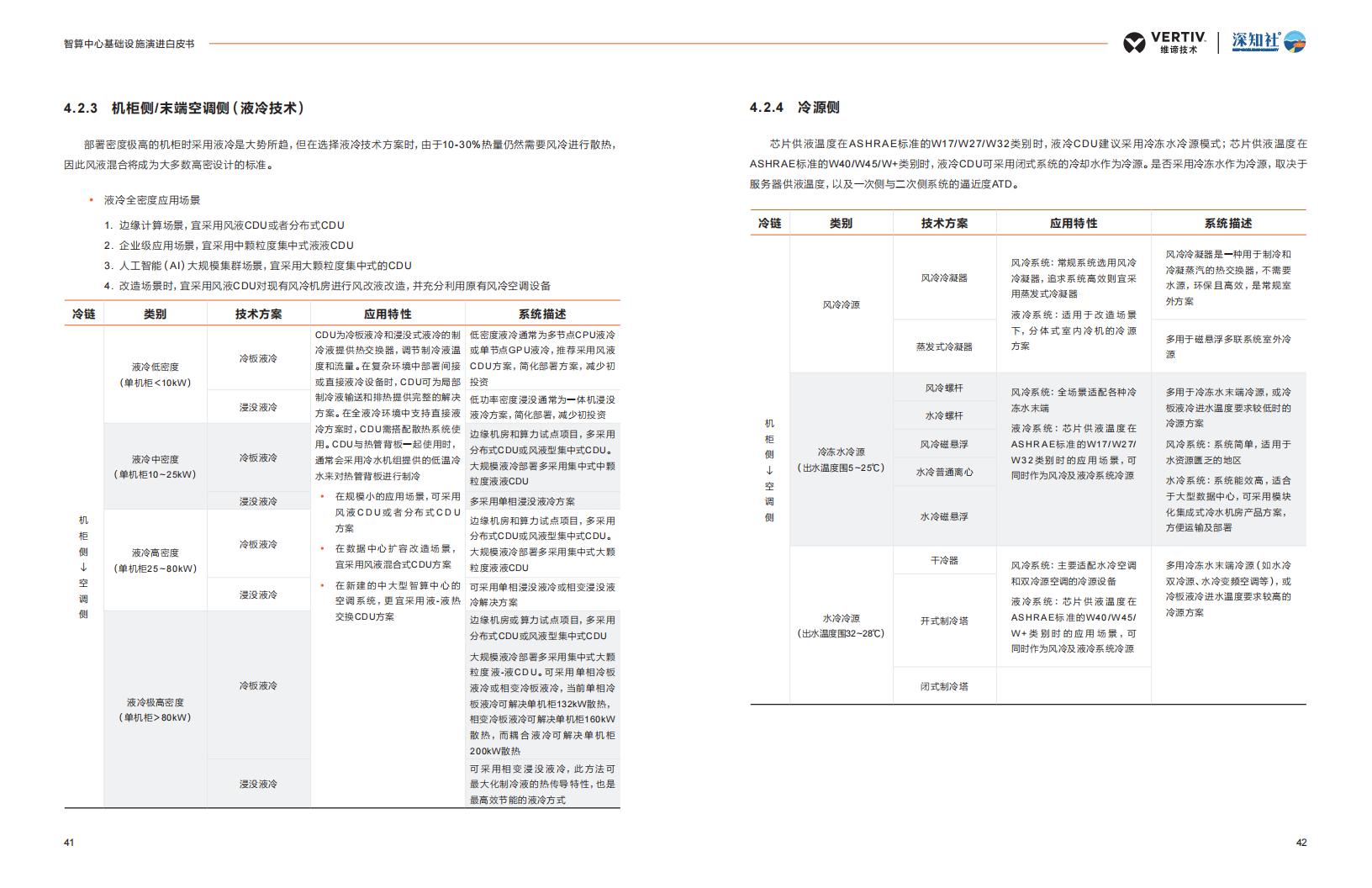
Task: Click the right table's vertical label 机柜侧→空调侧
Action: [769, 470]
